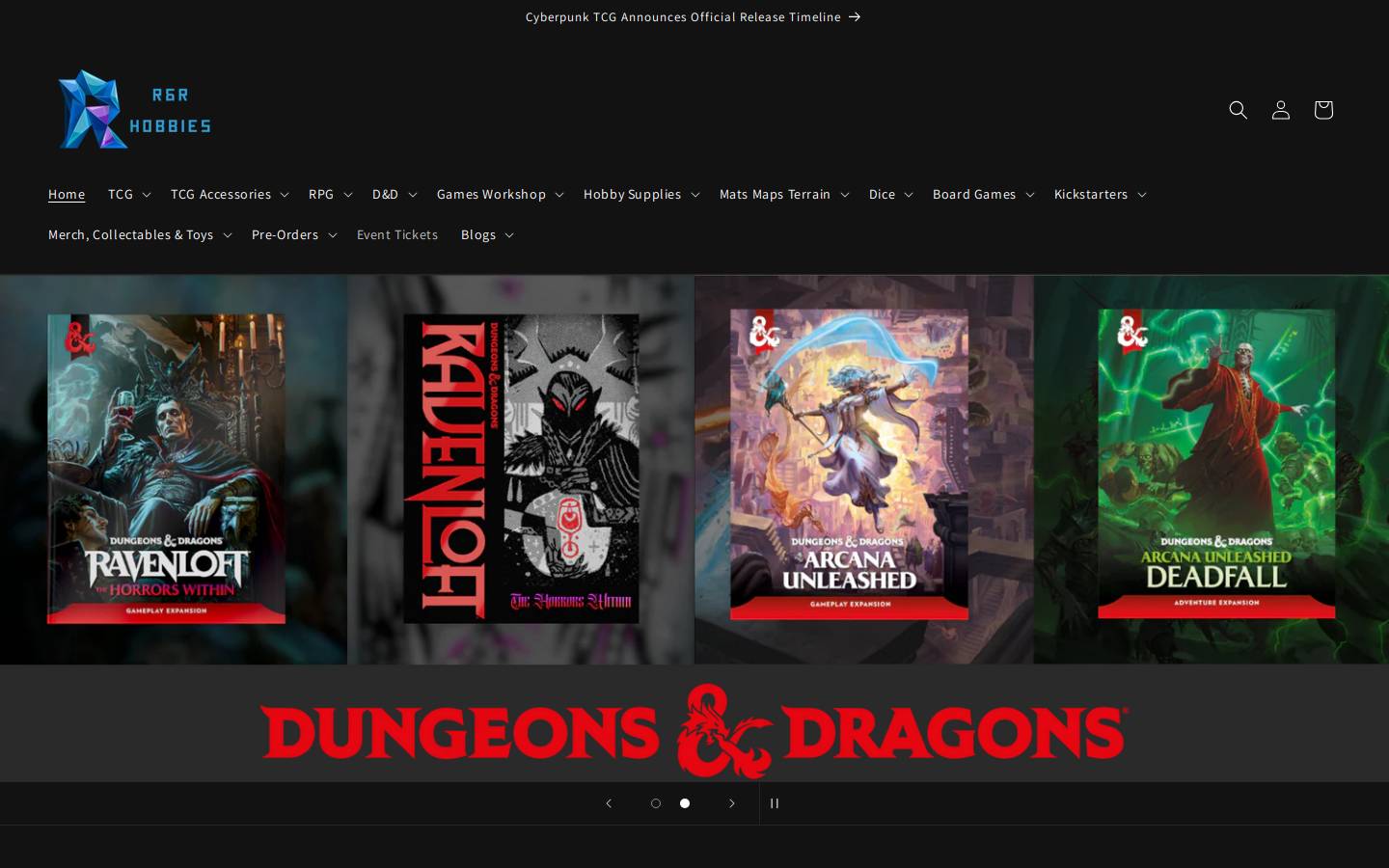
Task: Expand the Hobby Supplies dropdown
Action: click(641, 195)
